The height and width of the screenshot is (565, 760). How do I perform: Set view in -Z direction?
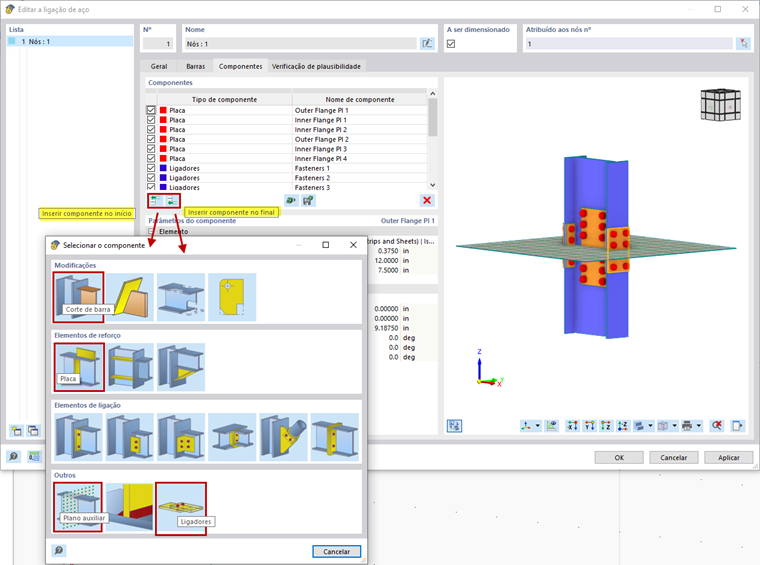pyautogui.click(x=622, y=426)
